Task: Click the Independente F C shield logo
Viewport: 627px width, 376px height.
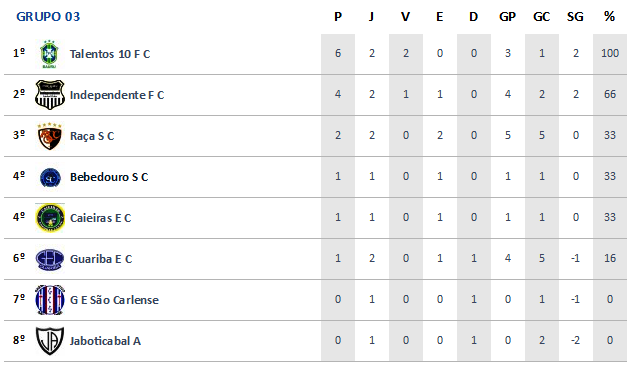Action: point(50,95)
